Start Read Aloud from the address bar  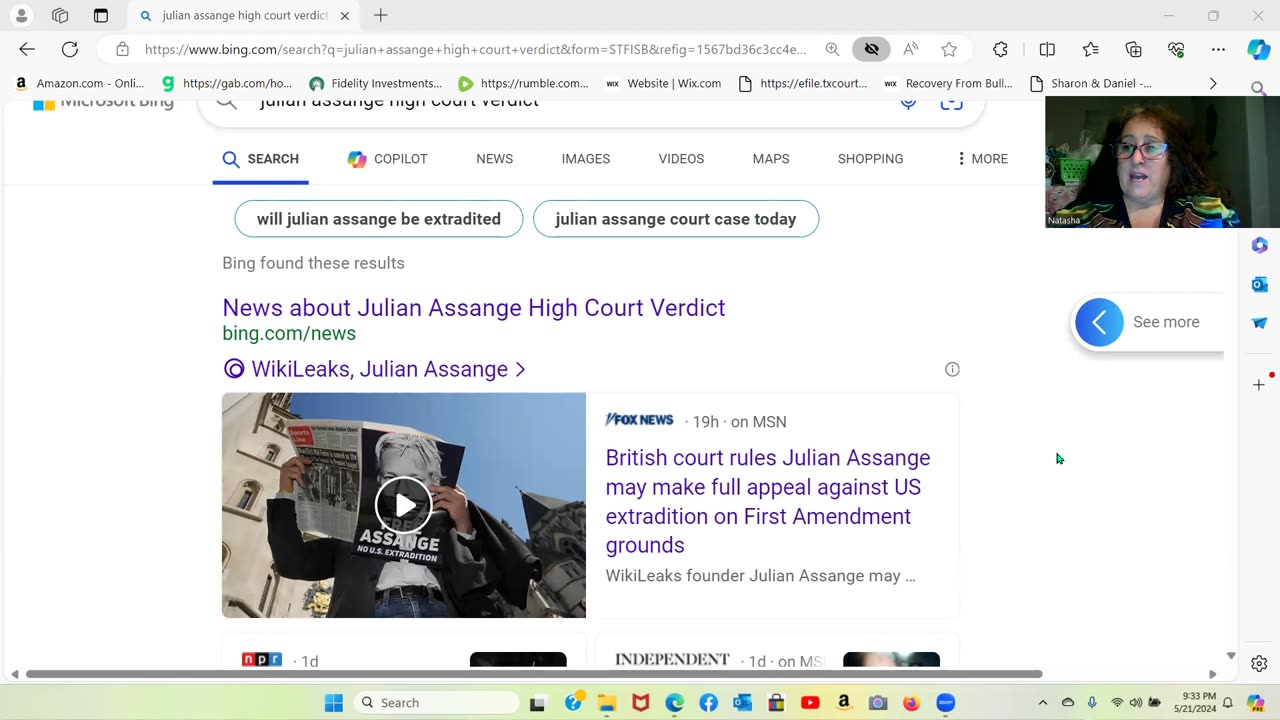[x=910, y=49]
